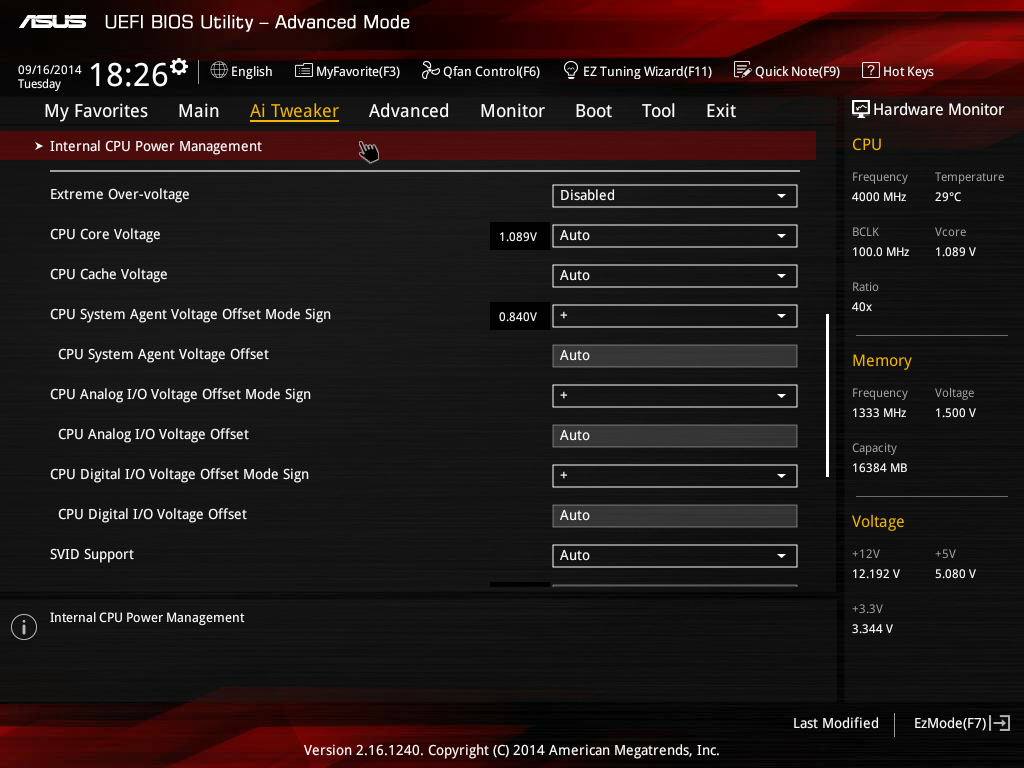Open CPU Cache Voltage dropdown
The height and width of the screenshot is (768, 1024).
click(x=675, y=276)
